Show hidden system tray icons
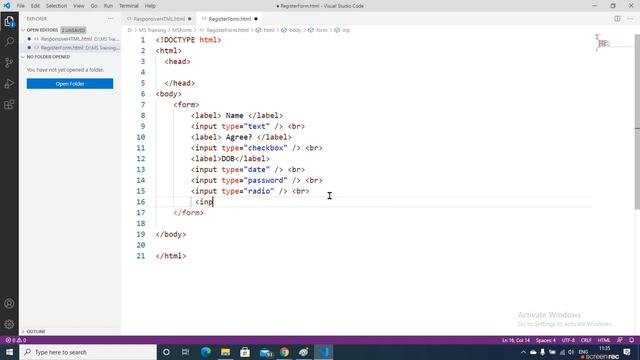Screen dimensions: 640x360 point(524,352)
